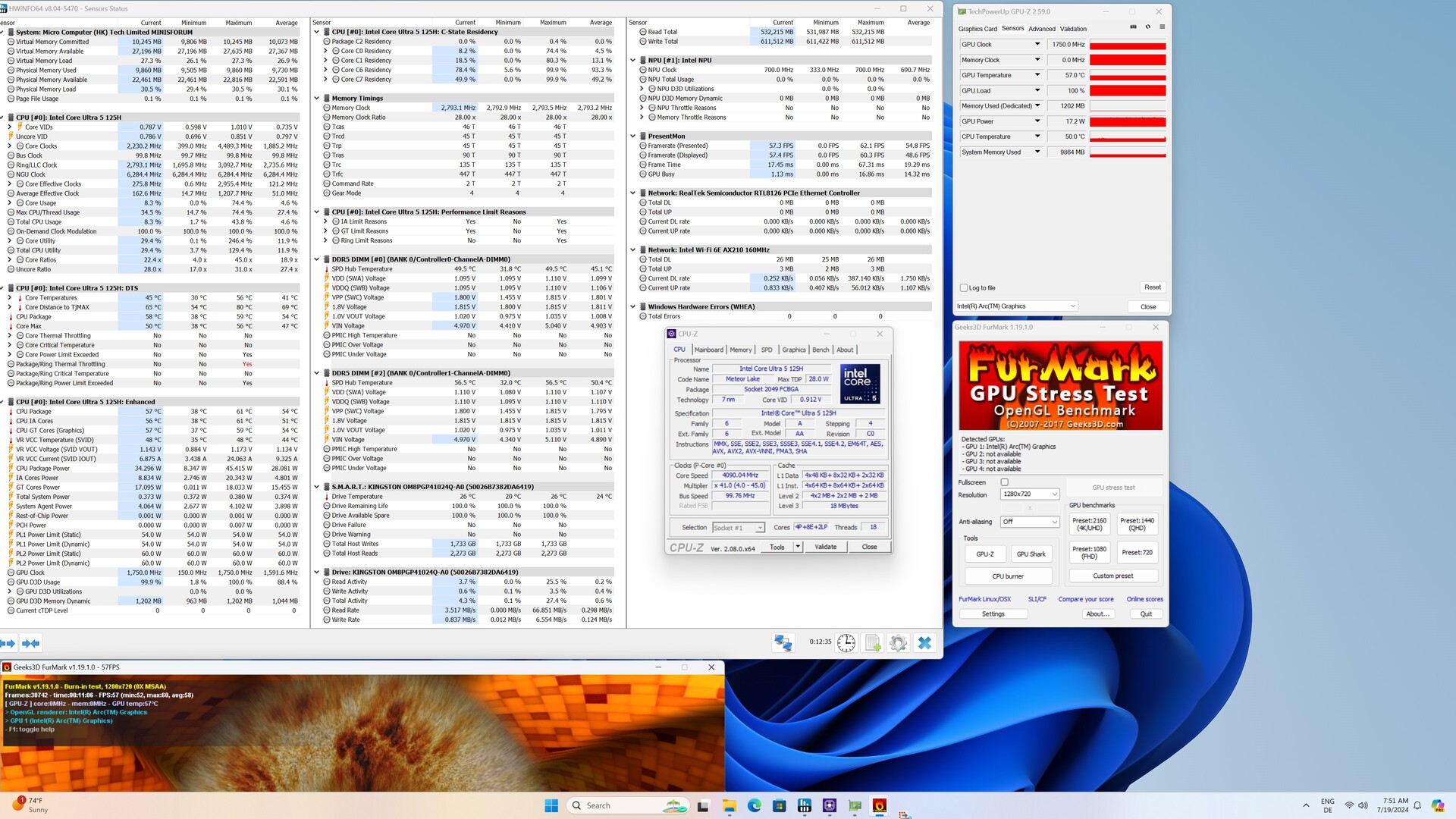Click the GPU-Z screenshot camera icon
1456x819 pixels.
coord(1134,27)
